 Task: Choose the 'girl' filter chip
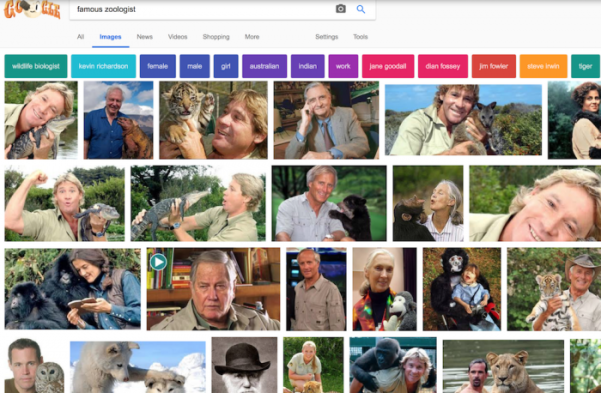[x=226, y=66]
